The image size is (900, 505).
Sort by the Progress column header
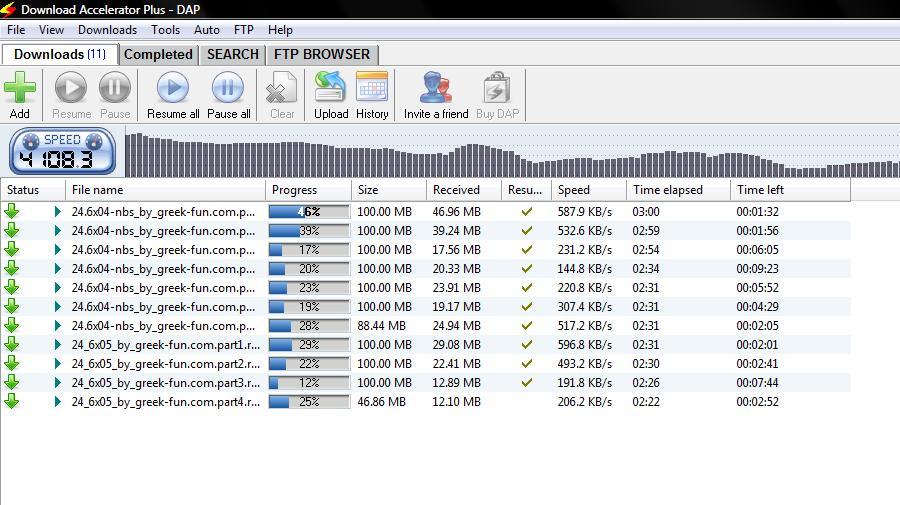click(308, 190)
